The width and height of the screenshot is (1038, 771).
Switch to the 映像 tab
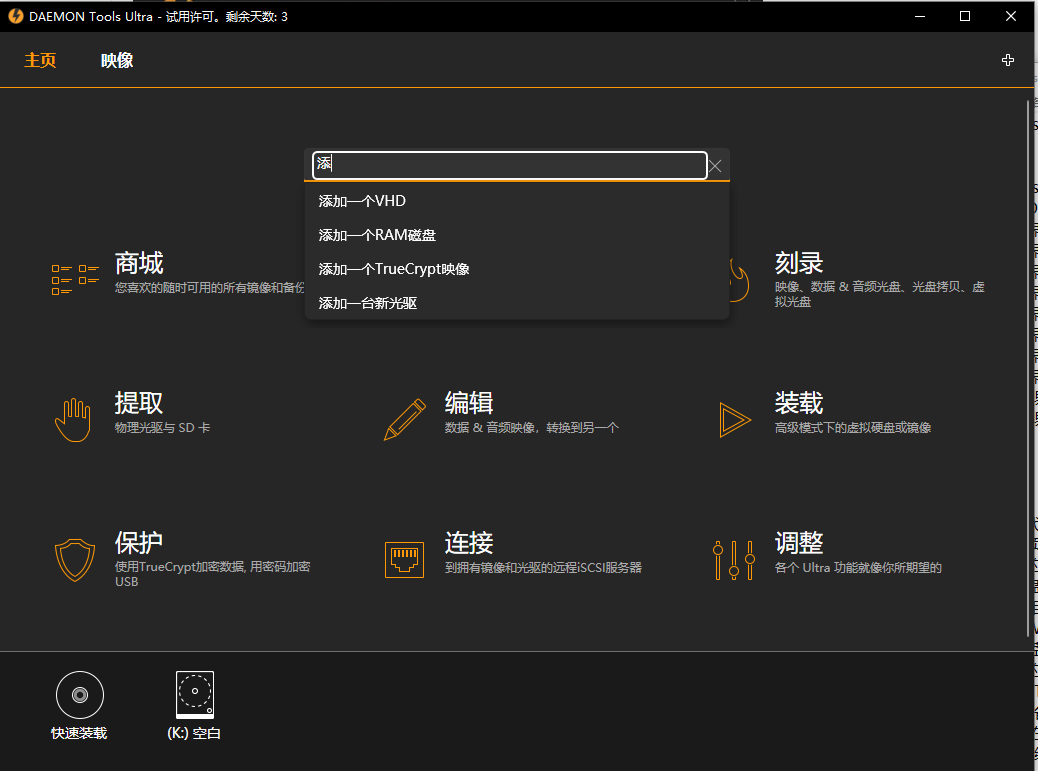(117, 60)
